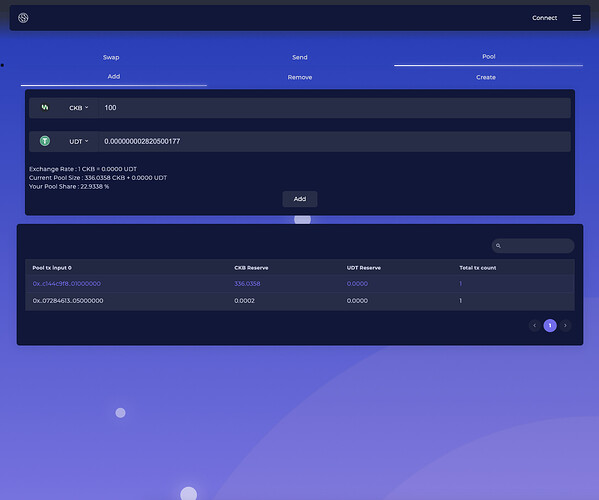Select page 1 pagination button
The image size is (599, 500).
click(x=550, y=325)
